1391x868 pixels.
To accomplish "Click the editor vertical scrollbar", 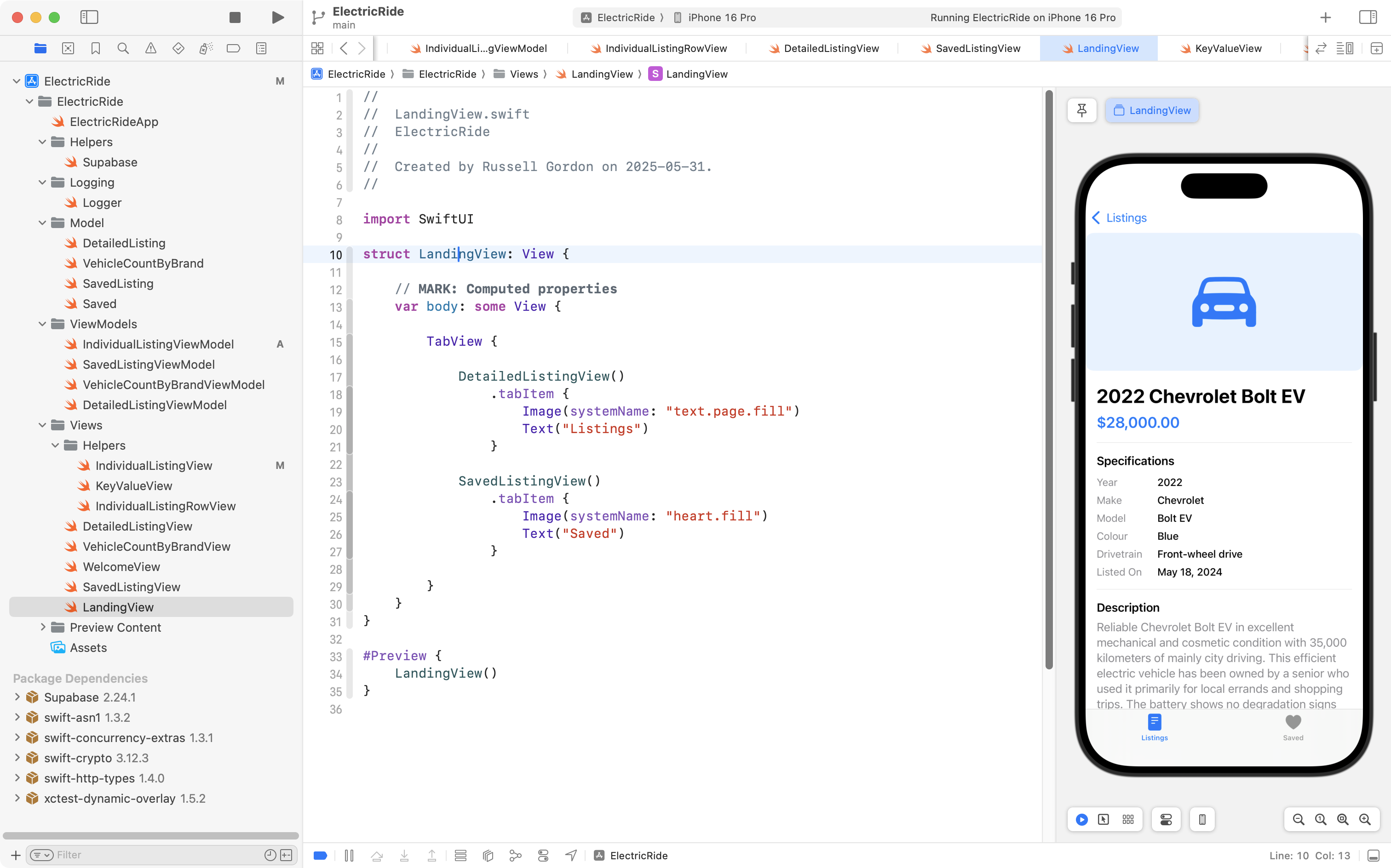I will point(1049,379).
